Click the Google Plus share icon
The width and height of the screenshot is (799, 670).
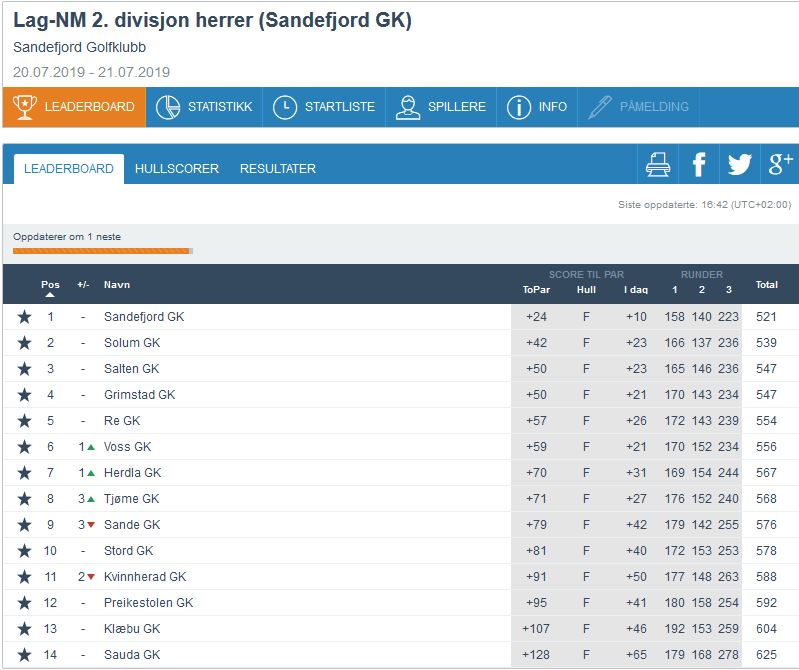pyautogui.click(x=780, y=165)
